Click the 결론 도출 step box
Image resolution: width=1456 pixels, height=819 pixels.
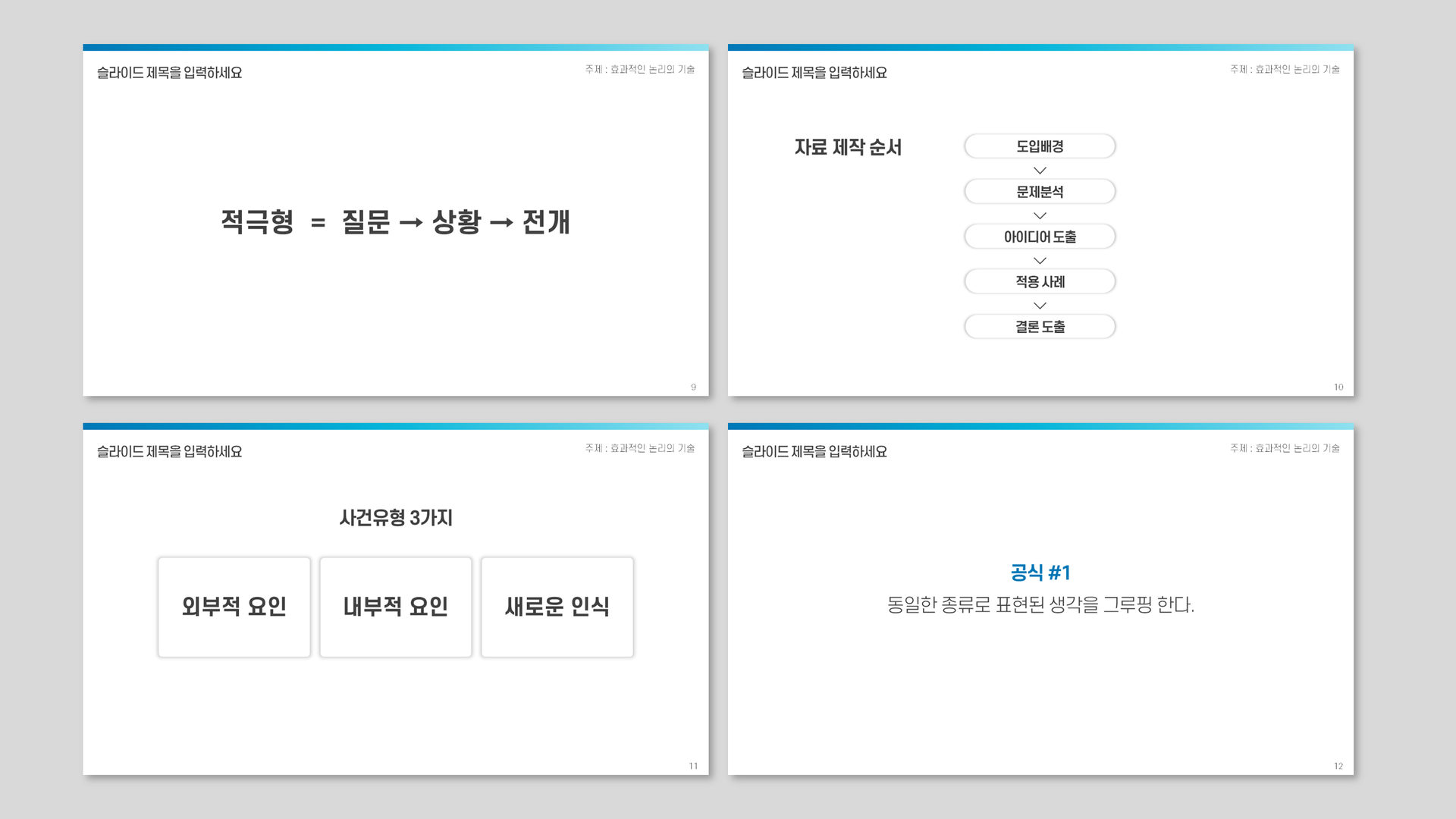click(1040, 327)
